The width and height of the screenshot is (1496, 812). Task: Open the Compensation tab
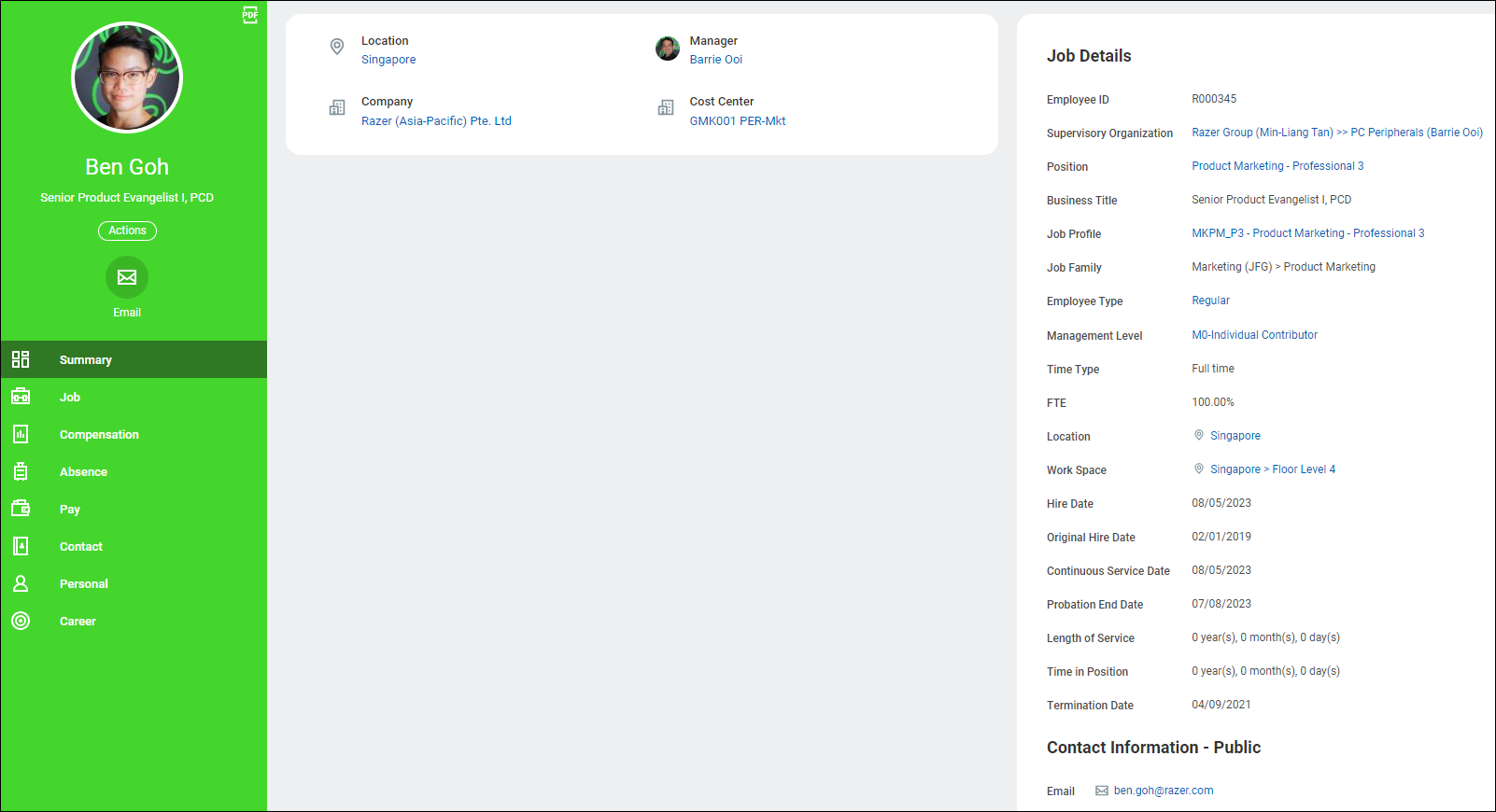(x=134, y=434)
